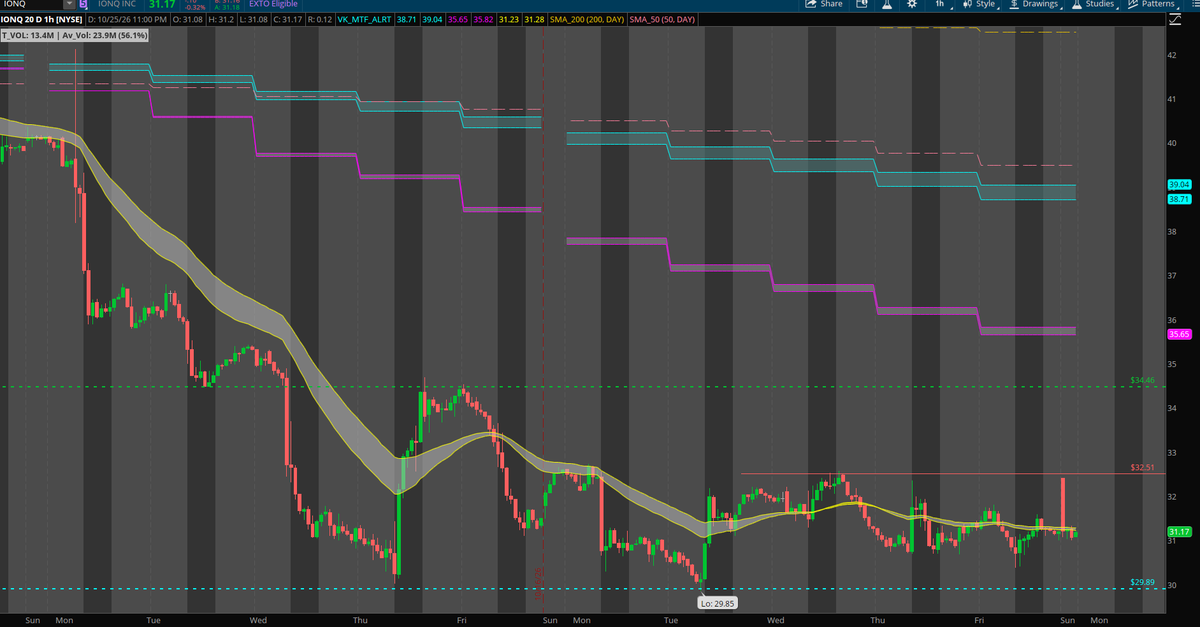
Task: Click the chart snapshot icon next to Share
Action: click(x=862, y=4)
